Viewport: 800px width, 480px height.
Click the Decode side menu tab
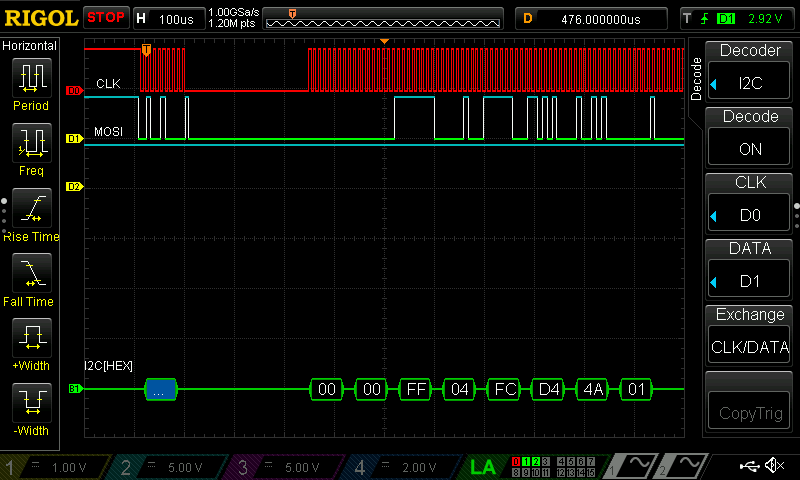(696, 79)
